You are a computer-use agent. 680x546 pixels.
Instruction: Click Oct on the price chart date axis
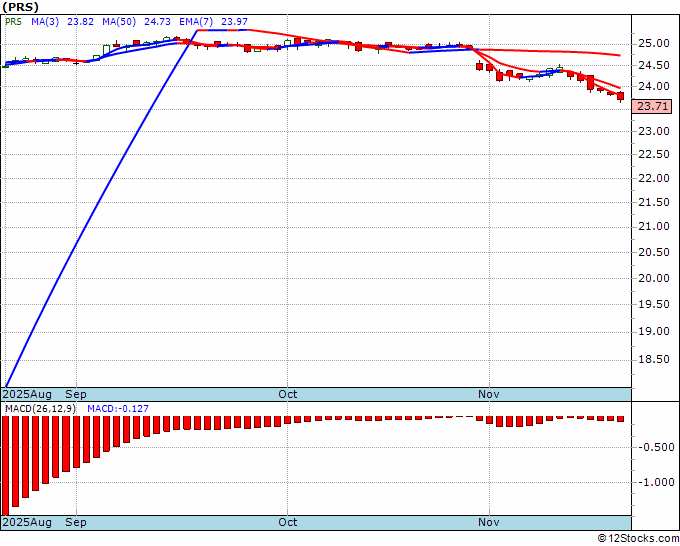pyautogui.click(x=288, y=395)
